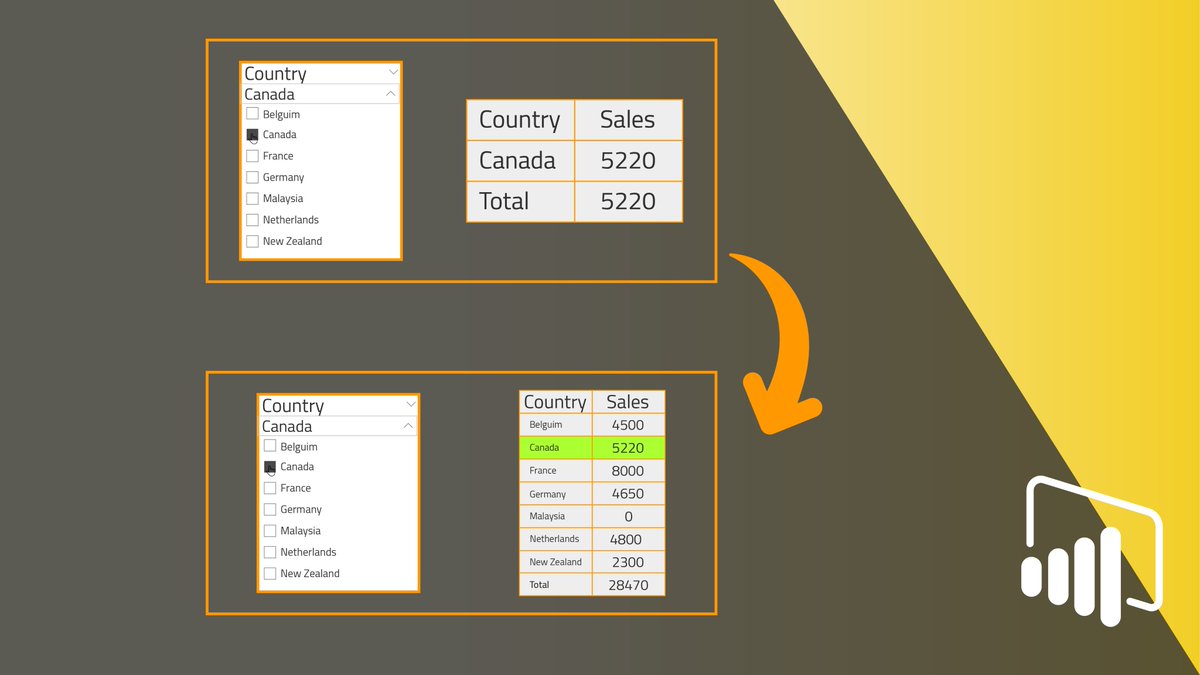Enable Malaysia checkbox in the lower slicer
This screenshot has height=675, width=1200.
pyautogui.click(x=270, y=531)
